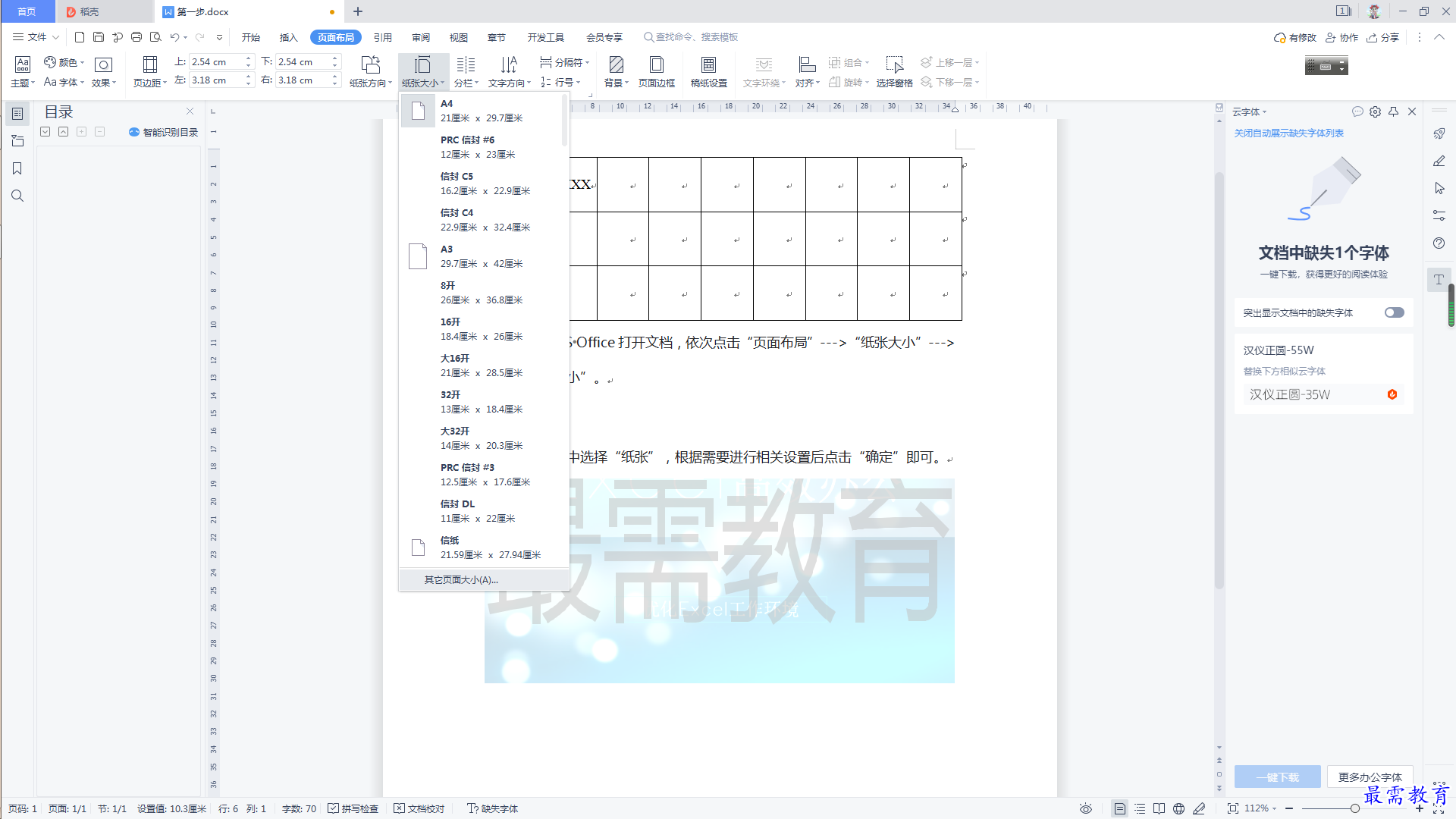
Task: Click the search magnifier icon in left sidebar
Action: pyautogui.click(x=17, y=196)
